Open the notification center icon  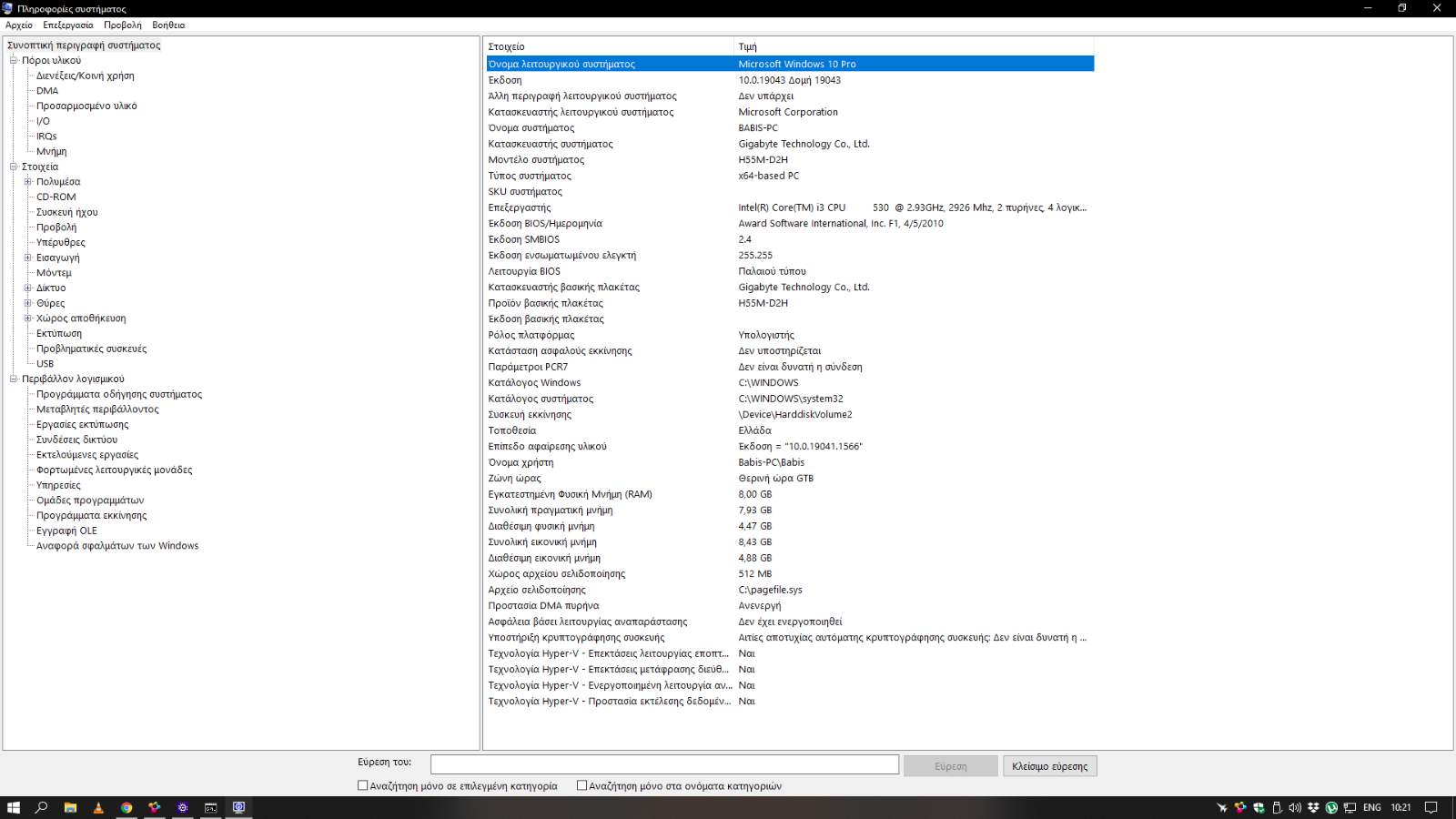[x=1431, y=807]
